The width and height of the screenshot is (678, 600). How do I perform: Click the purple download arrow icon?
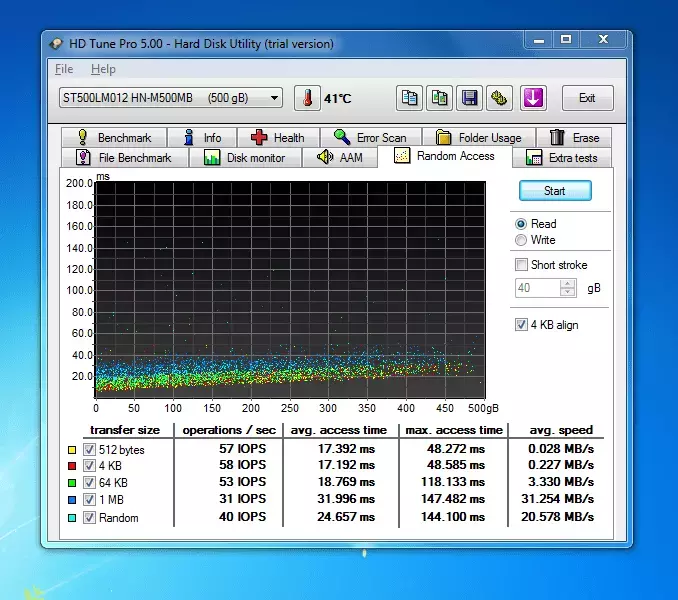point(533,98)
